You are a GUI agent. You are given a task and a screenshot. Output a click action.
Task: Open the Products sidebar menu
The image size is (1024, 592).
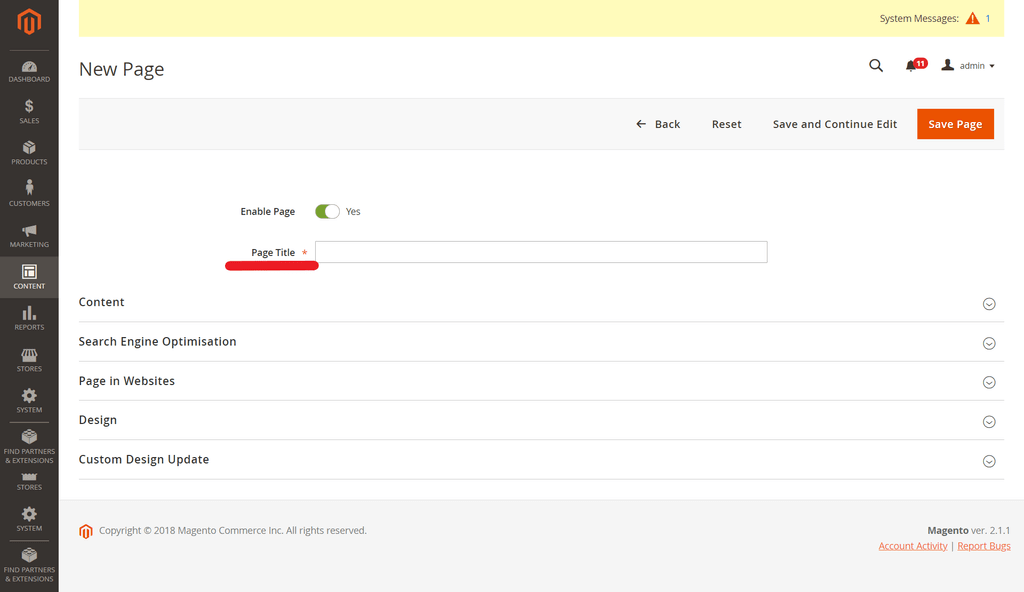29,153
